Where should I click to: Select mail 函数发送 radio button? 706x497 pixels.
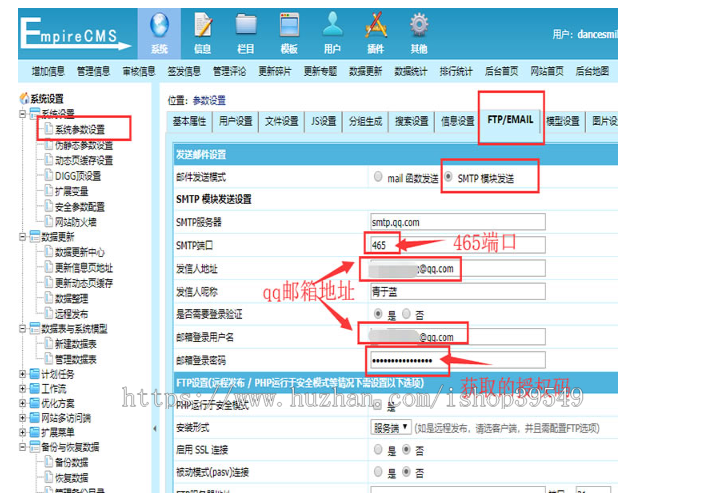(x=378, y=177)
